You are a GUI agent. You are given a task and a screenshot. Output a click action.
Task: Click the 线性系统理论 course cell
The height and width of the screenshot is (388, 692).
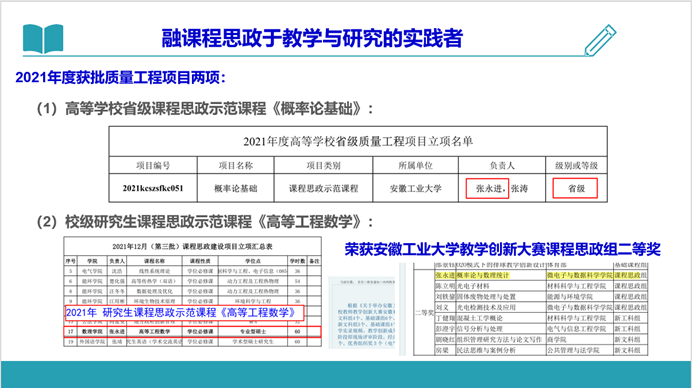point(154,271)
